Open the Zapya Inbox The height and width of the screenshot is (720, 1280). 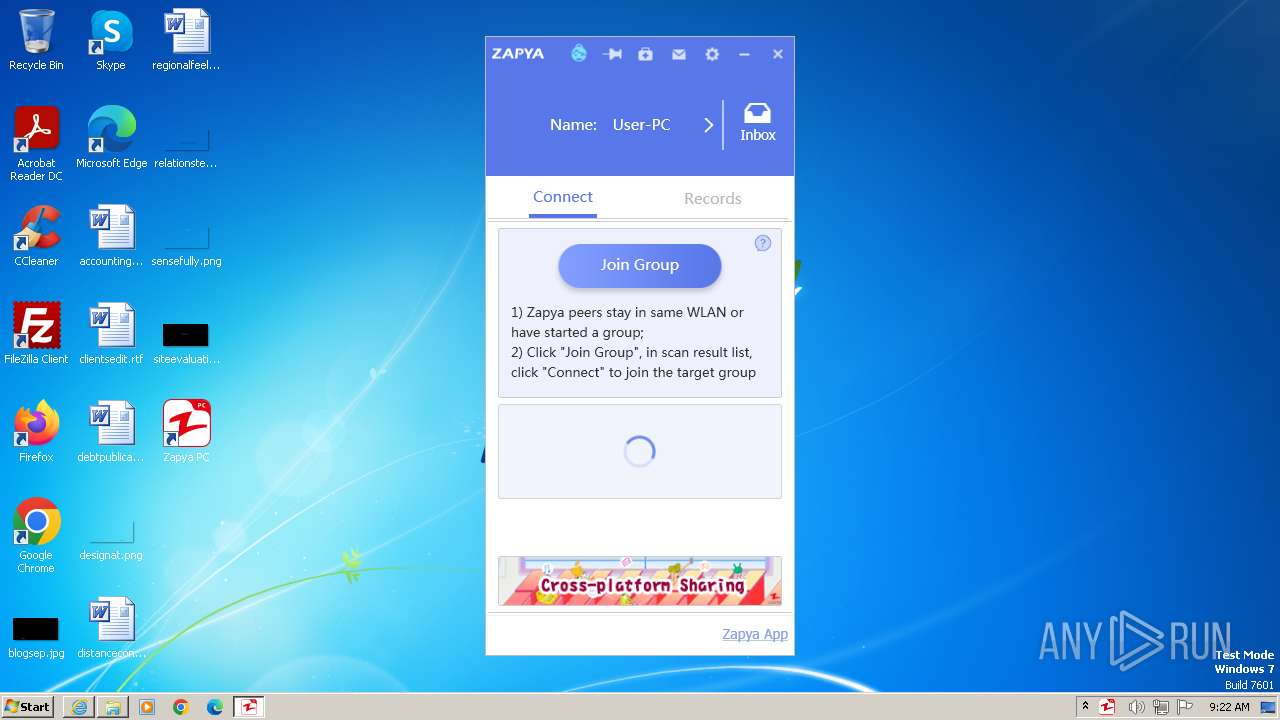(x=758, y=123)
